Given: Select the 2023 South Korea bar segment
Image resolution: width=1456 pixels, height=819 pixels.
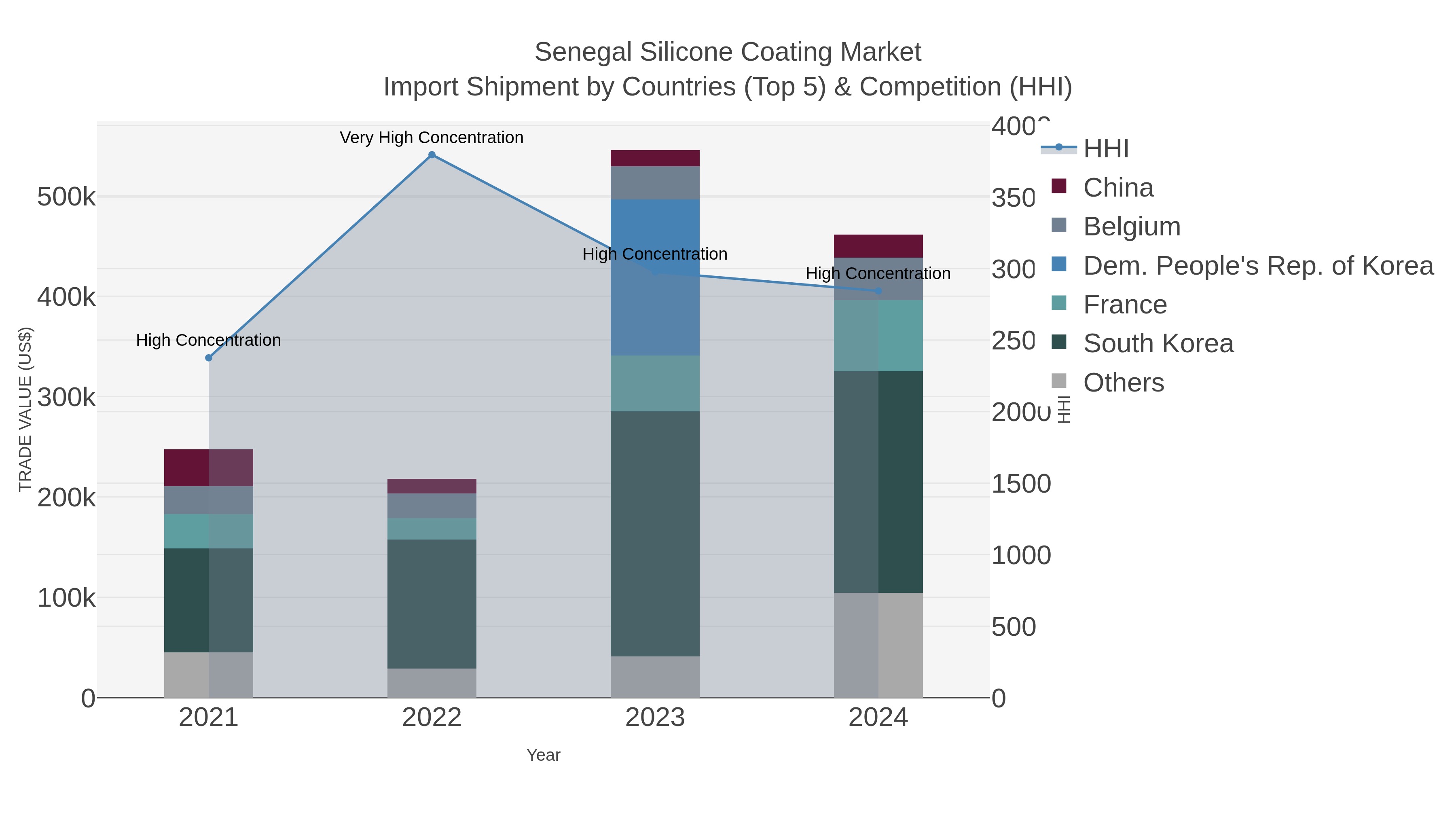Looking at the screenshot, I should click(x=655, y=533).
